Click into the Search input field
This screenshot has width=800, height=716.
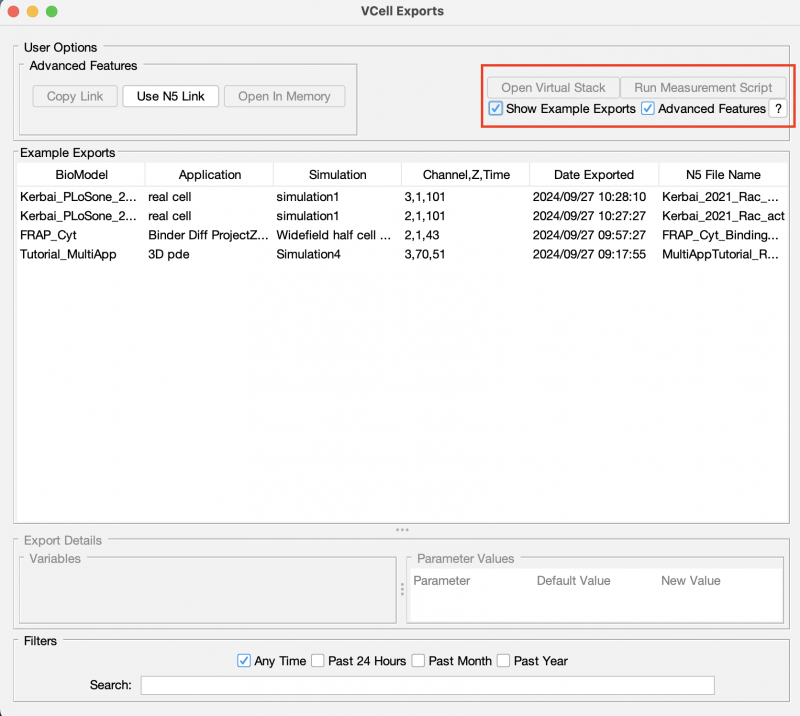428,685
